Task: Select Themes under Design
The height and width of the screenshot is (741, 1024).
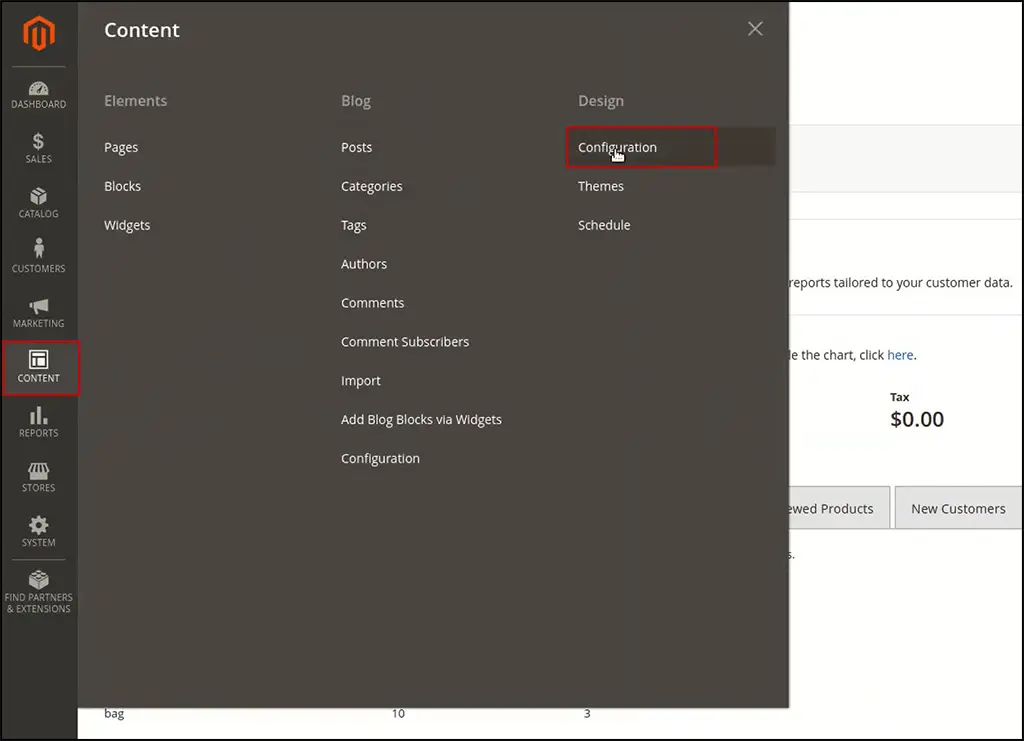Action: click(600, 186)
